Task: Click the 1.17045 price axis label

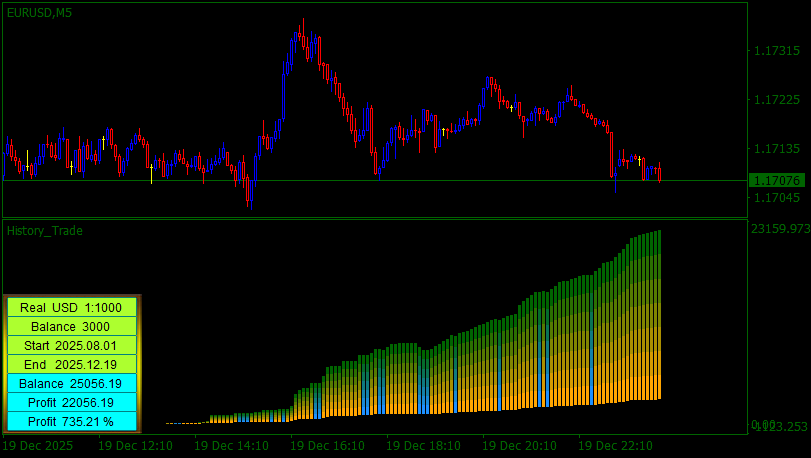Action: tap(777, 197)
